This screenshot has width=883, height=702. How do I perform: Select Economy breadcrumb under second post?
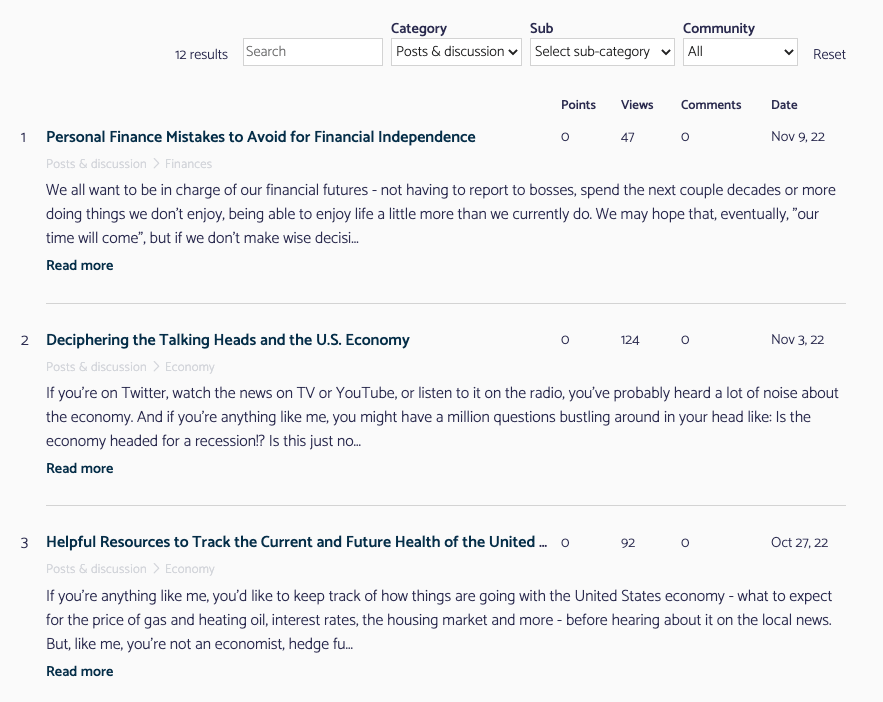(x=189, y=367)
